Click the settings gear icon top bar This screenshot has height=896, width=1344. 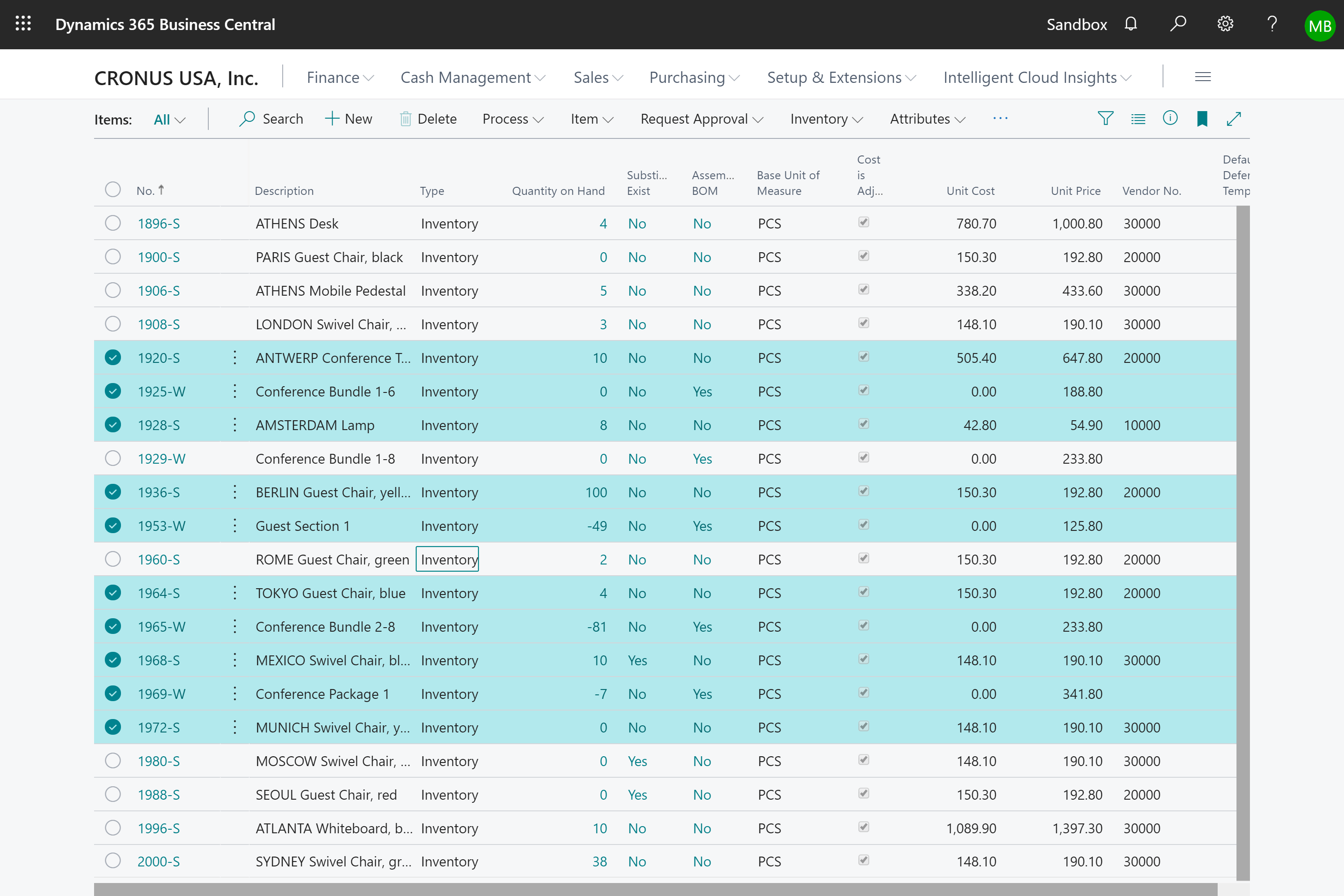point(1225,25)
